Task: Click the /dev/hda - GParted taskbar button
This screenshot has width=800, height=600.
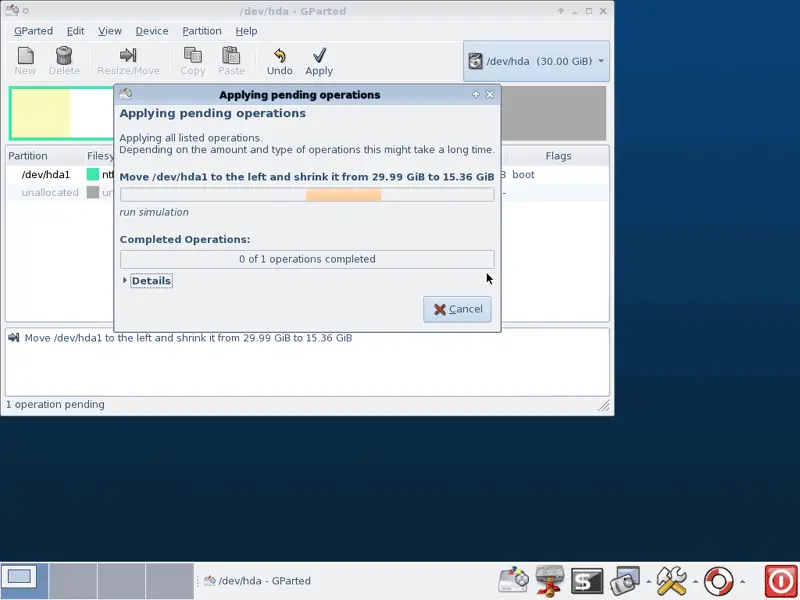Action: click(x=257, y=581)
